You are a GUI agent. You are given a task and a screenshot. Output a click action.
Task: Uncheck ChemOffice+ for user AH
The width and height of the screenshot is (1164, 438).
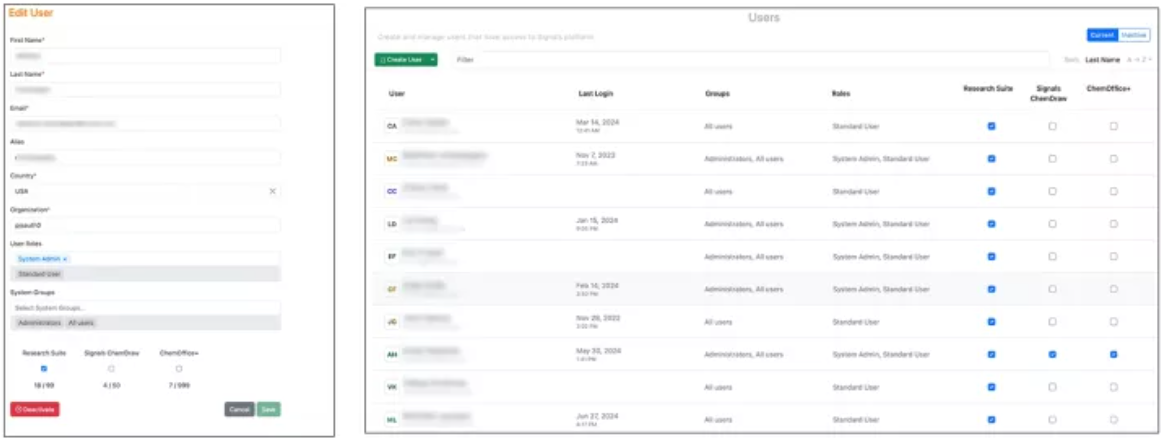pos(1113,354)
